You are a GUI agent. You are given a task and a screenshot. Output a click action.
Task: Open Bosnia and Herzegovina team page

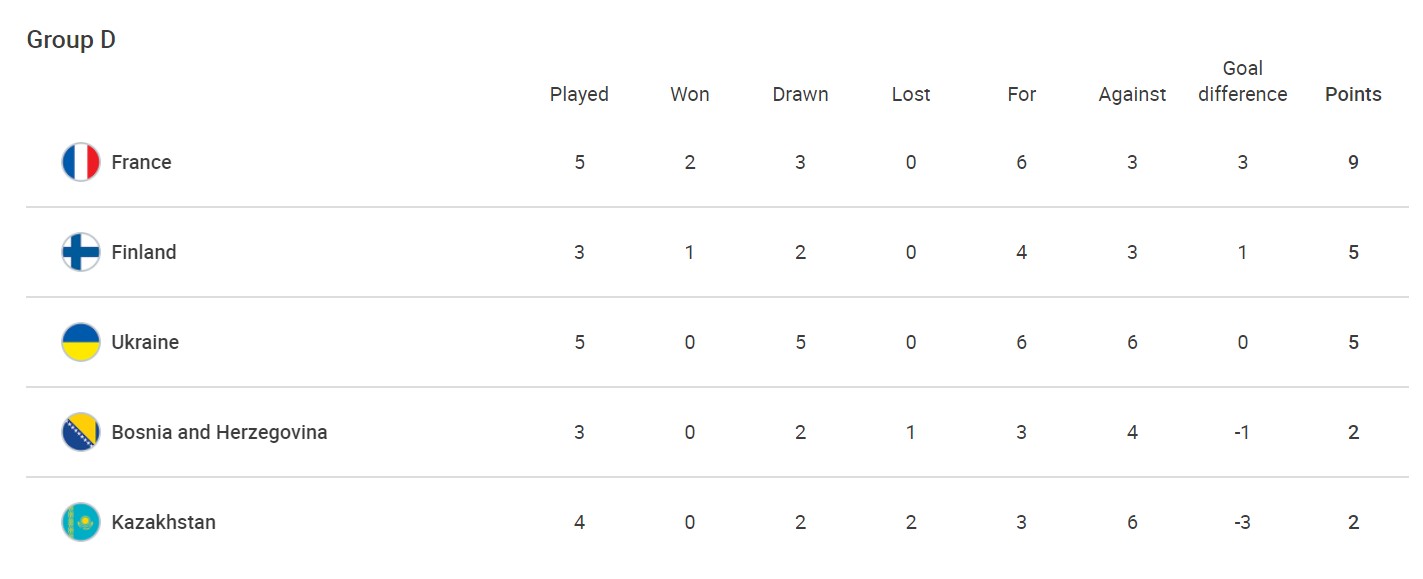coord(219,432)
